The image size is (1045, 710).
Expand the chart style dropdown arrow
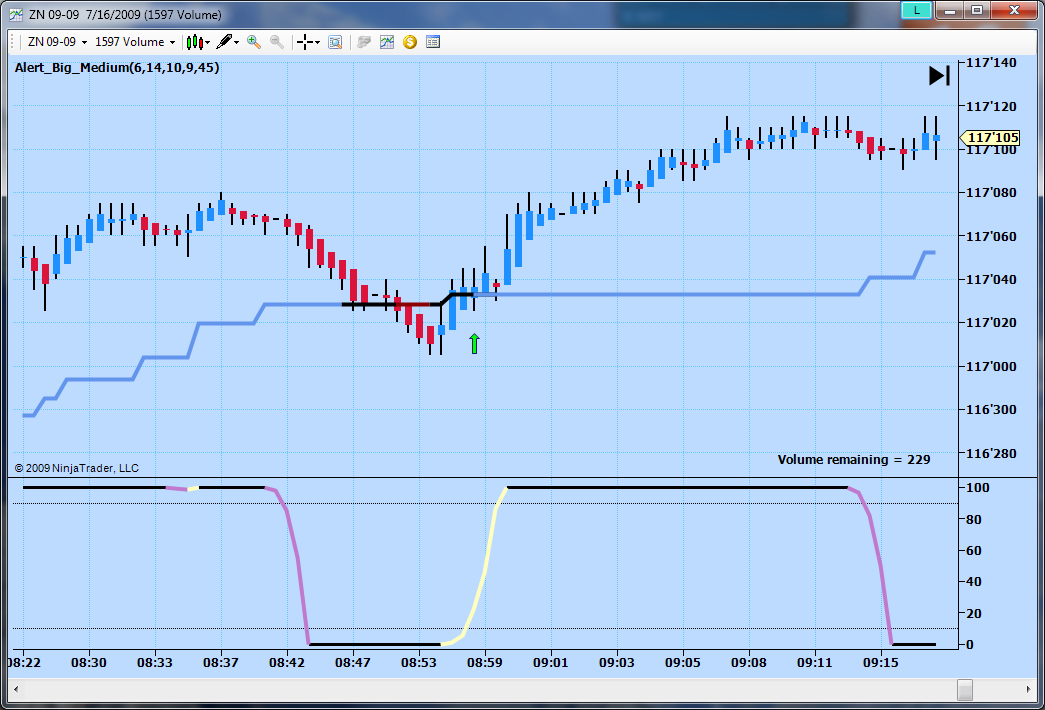(x=208, y=43)
